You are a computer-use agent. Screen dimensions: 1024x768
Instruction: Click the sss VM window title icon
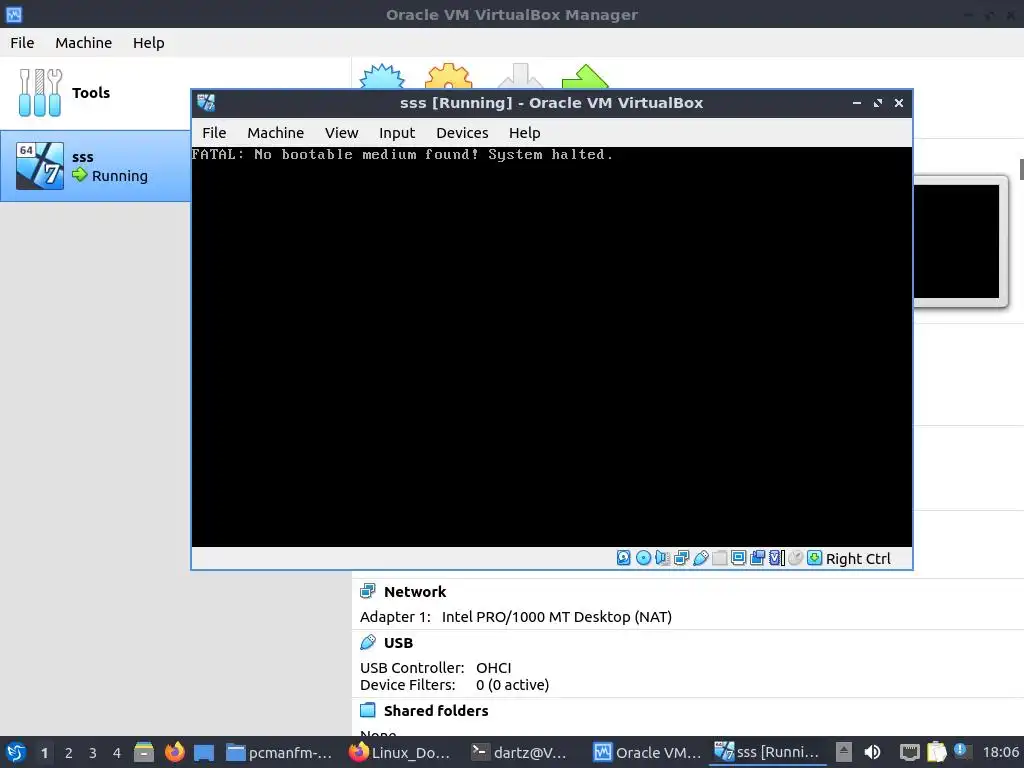206,103
